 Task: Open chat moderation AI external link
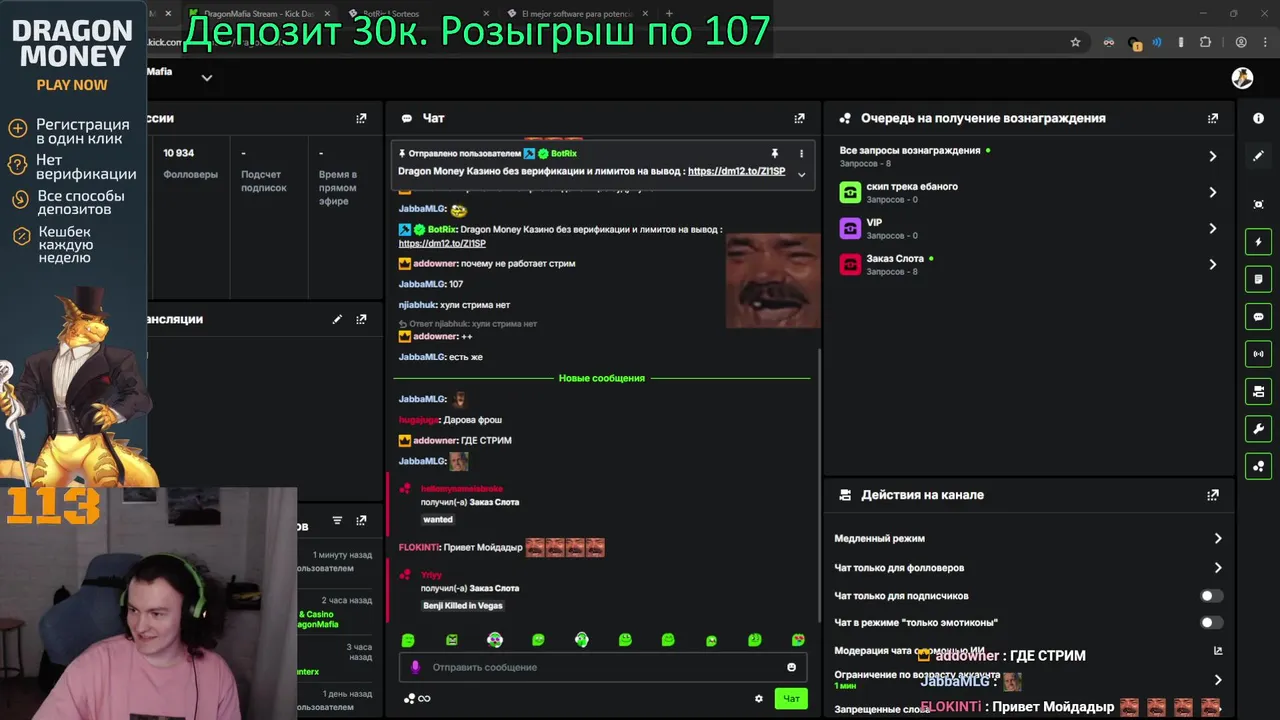click(x=1218, y=651)
